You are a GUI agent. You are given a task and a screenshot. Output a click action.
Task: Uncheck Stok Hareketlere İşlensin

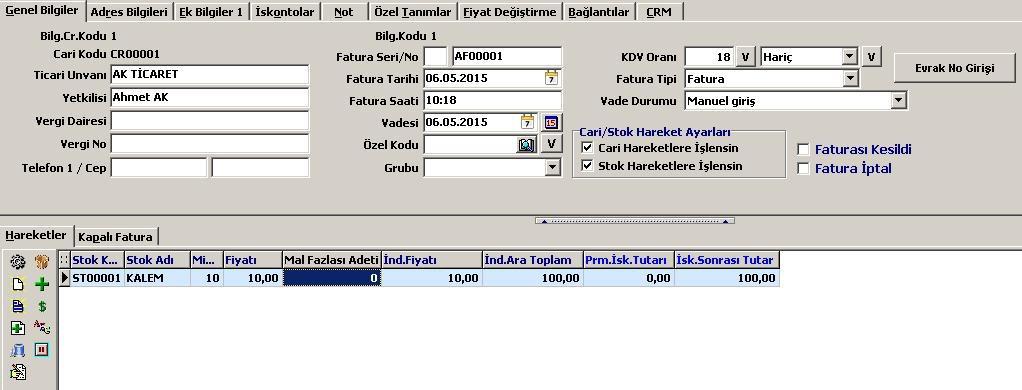pos(587,166)
